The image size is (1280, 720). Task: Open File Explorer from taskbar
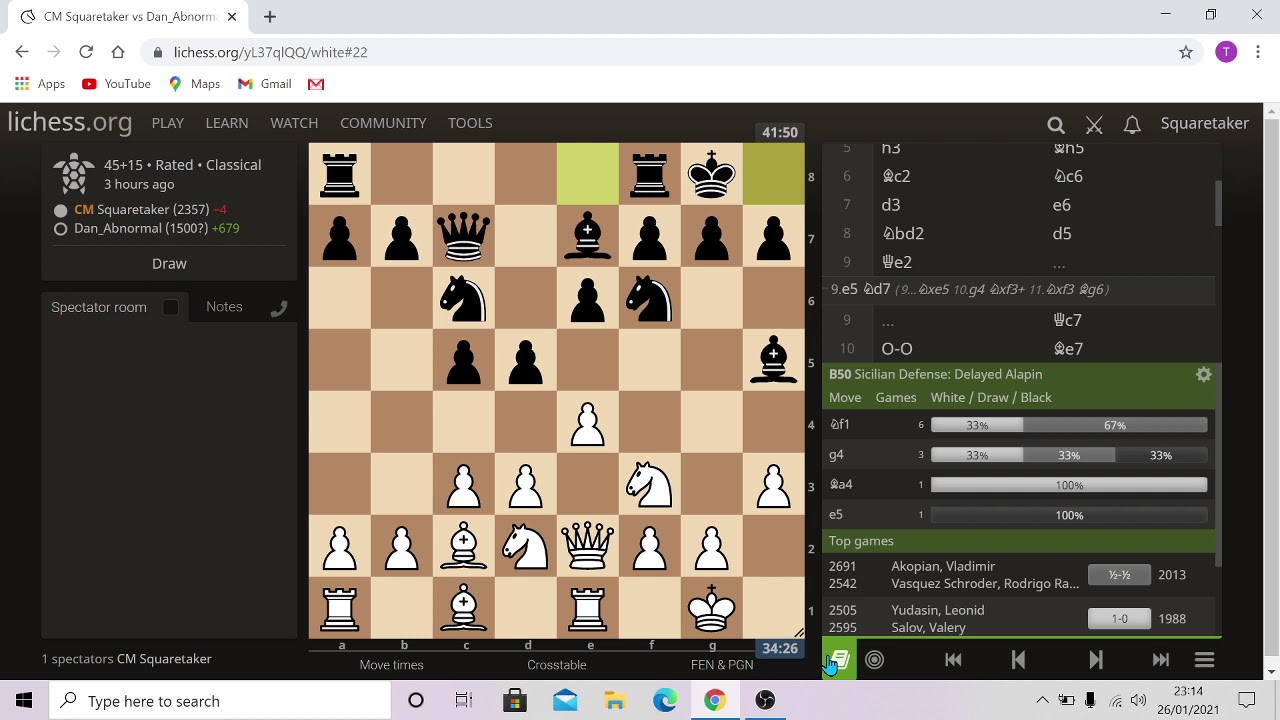614,701
